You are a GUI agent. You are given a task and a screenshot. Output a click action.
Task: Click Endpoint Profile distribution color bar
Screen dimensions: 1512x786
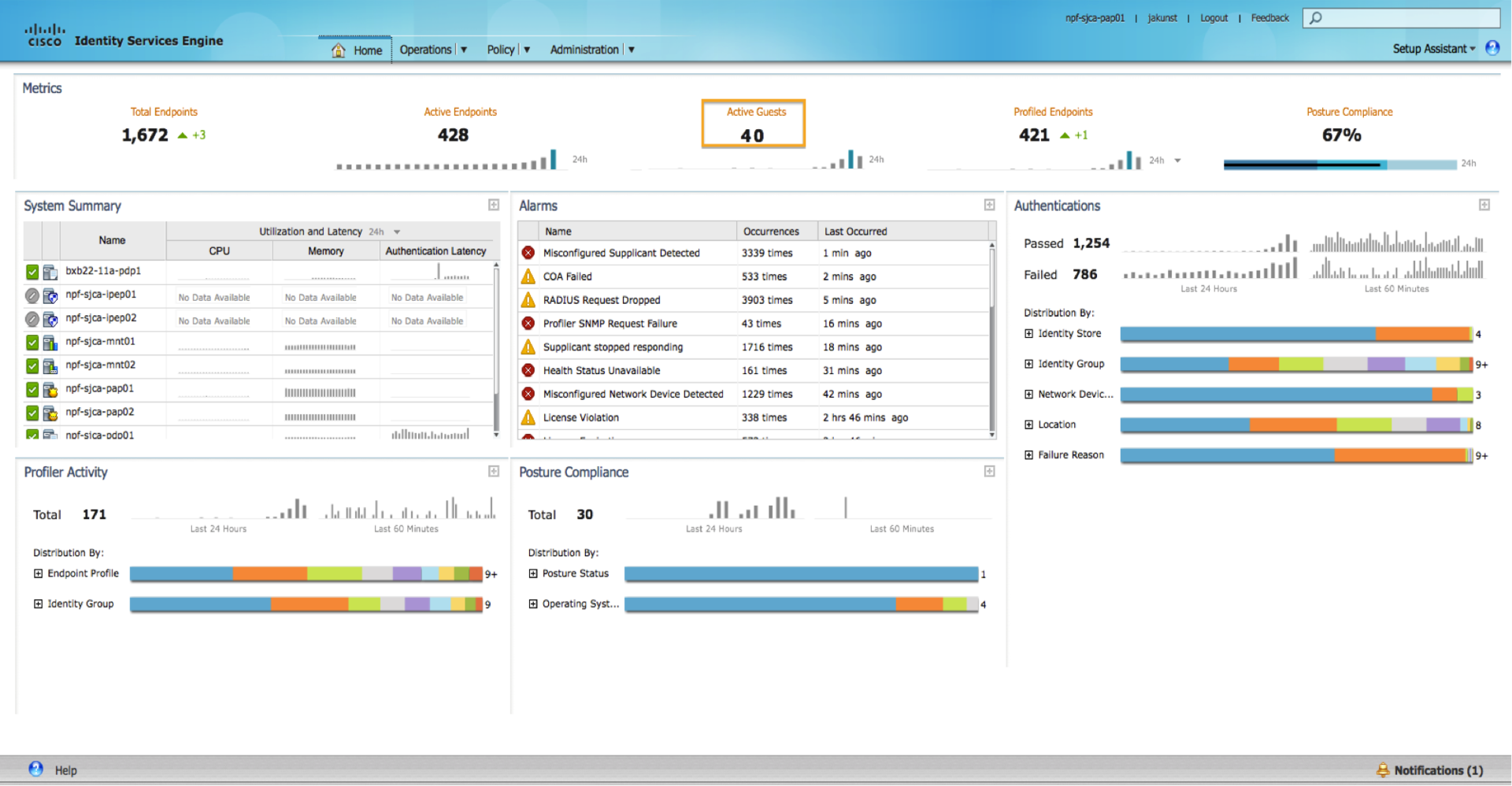[x=306, y=574]
